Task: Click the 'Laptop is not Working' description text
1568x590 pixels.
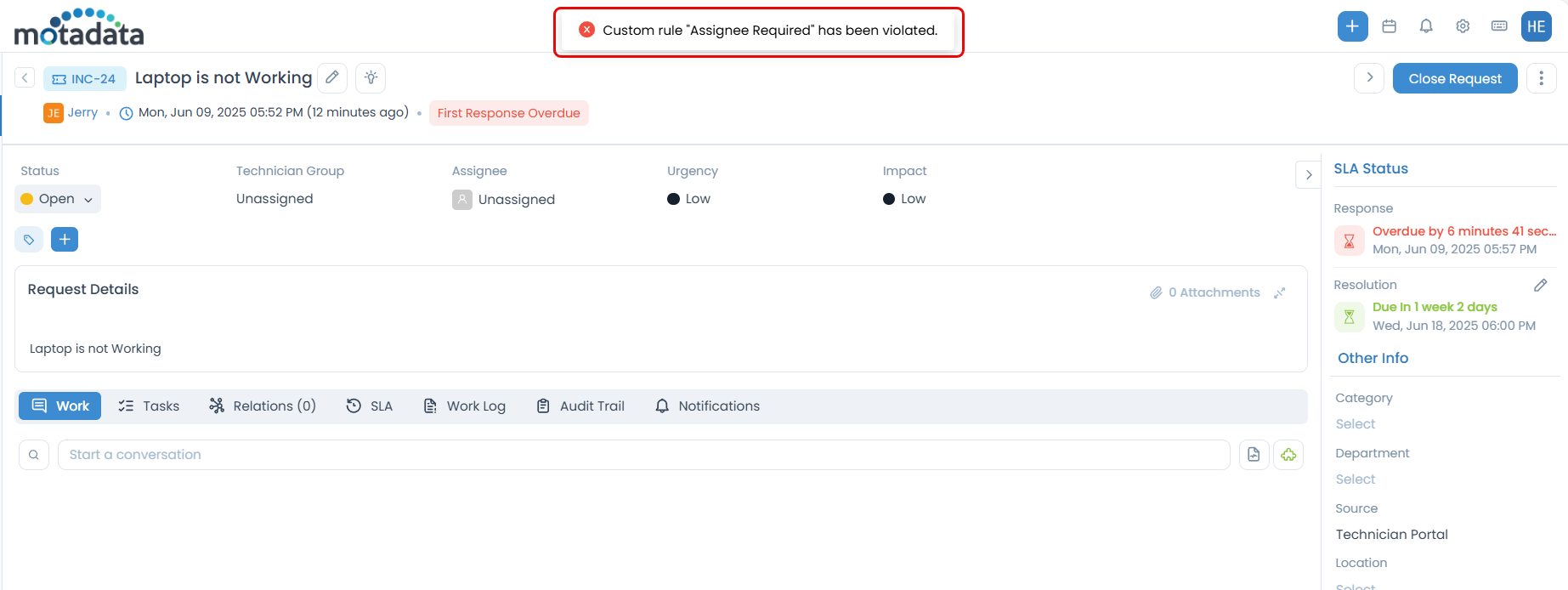Action: [x=95, y=349]
